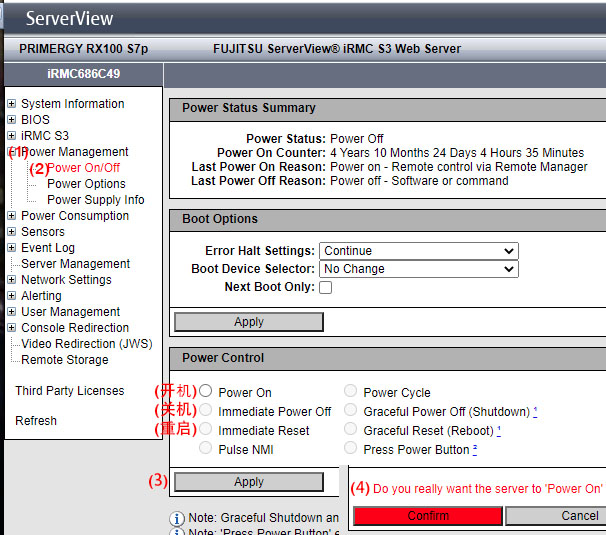Click the Power On Counter value
The image size is (606, 535).
tap(457, 153)
